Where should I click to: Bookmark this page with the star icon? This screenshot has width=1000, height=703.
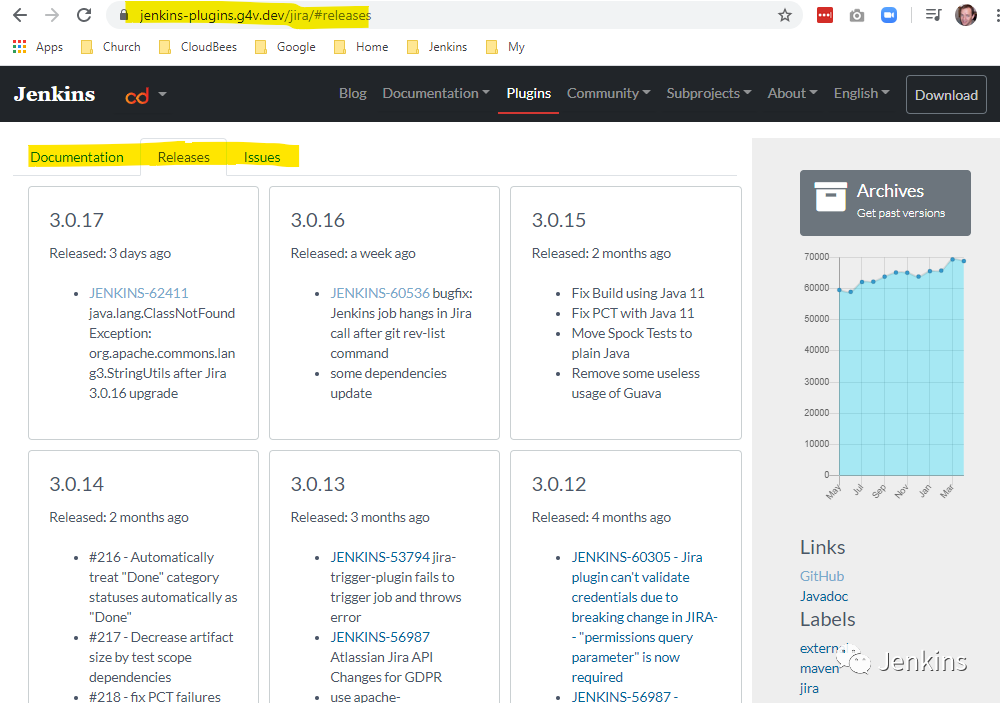785,15
